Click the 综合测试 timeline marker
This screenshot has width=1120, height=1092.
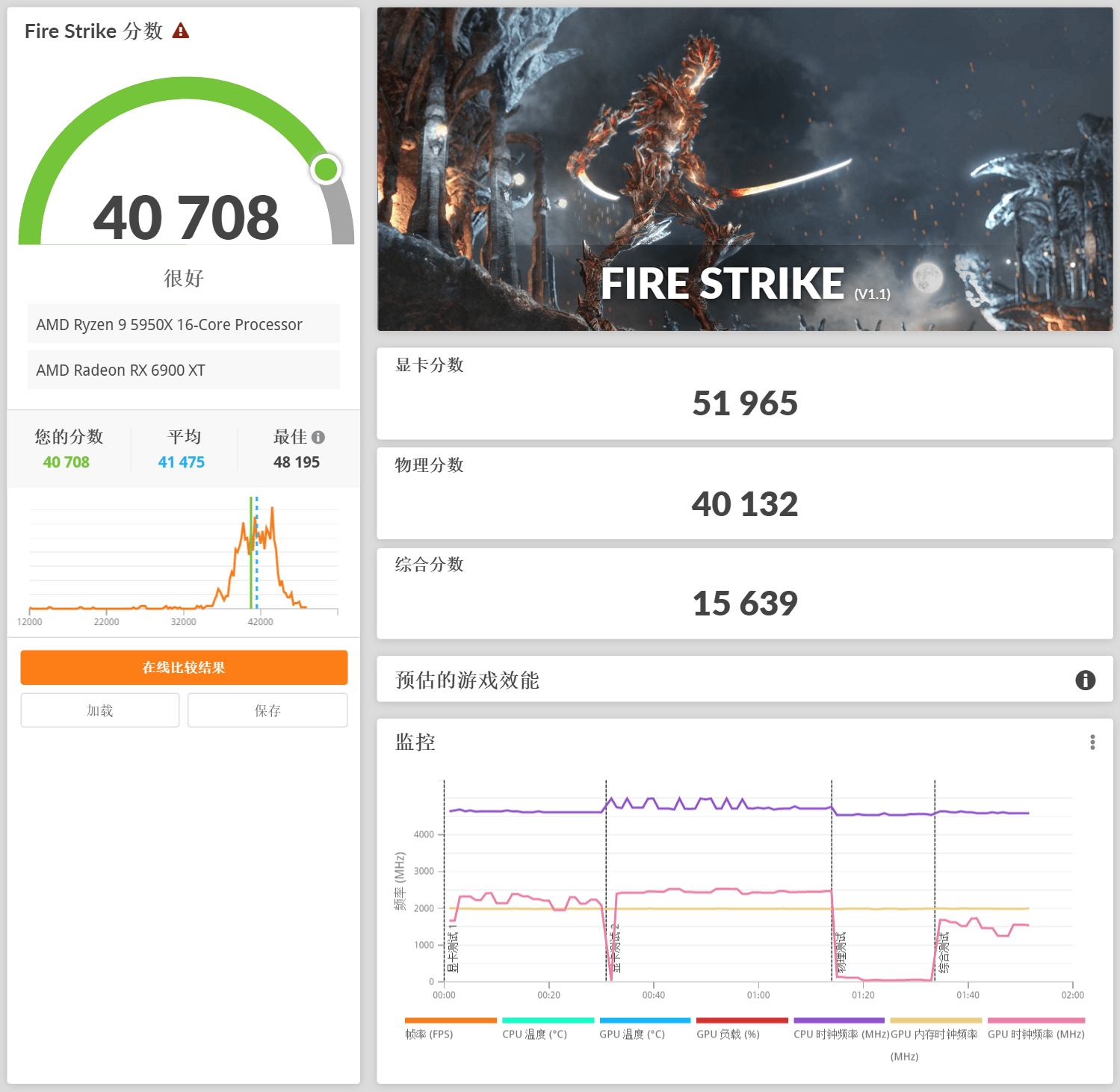[944, 952]
